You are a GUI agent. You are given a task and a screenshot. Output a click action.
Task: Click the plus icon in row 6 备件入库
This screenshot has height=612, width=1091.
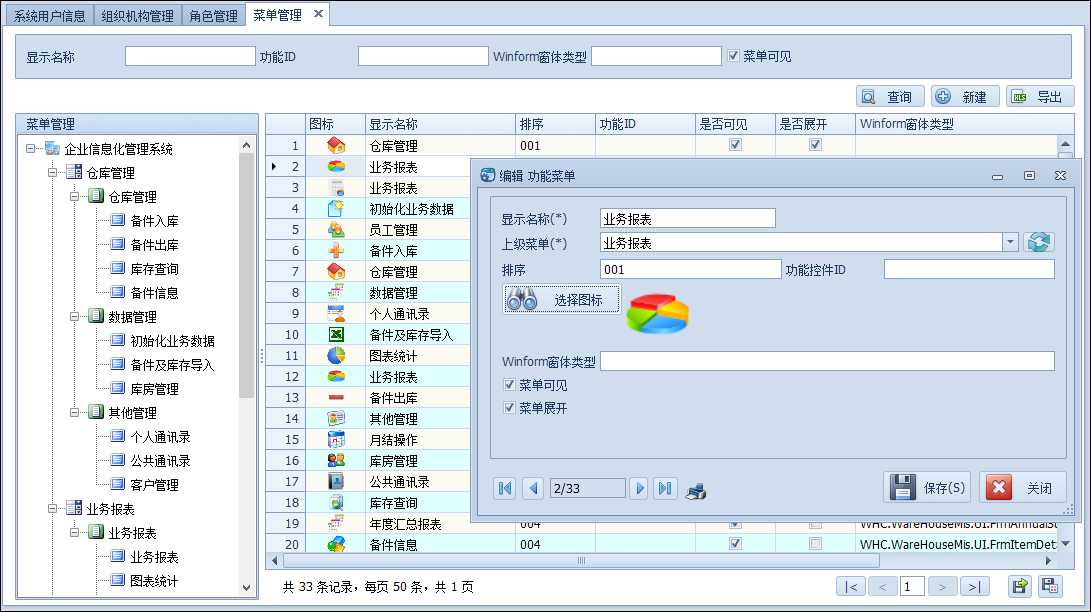[336, 250]
